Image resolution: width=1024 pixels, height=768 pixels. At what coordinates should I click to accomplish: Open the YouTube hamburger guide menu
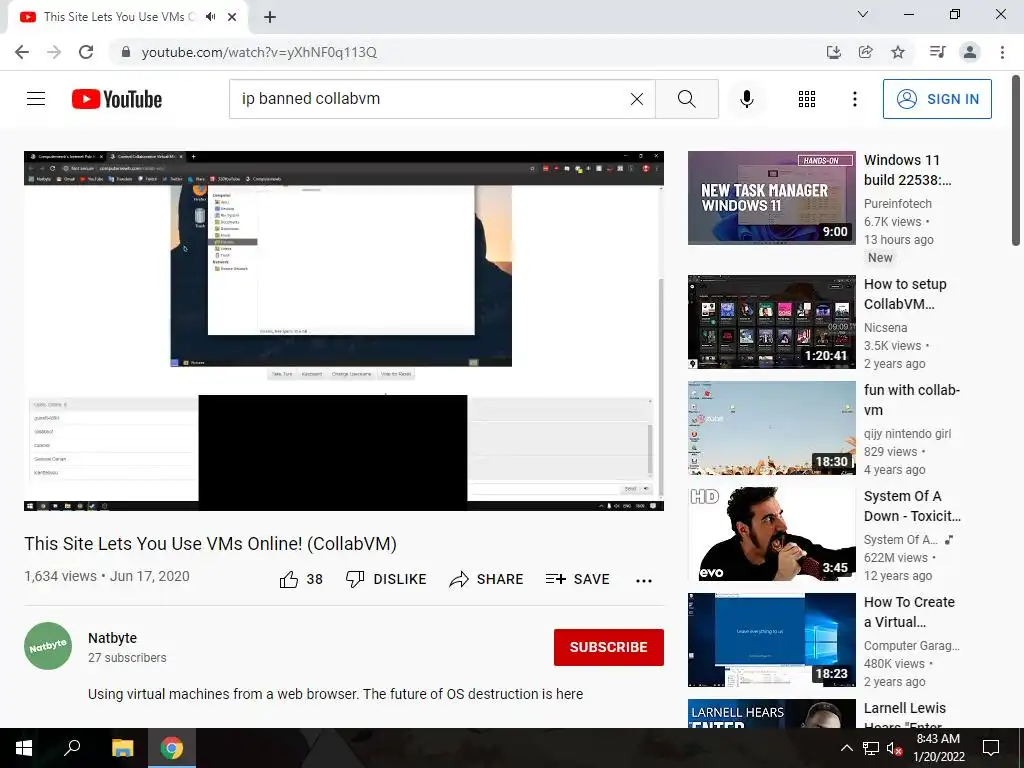point(36,99)
